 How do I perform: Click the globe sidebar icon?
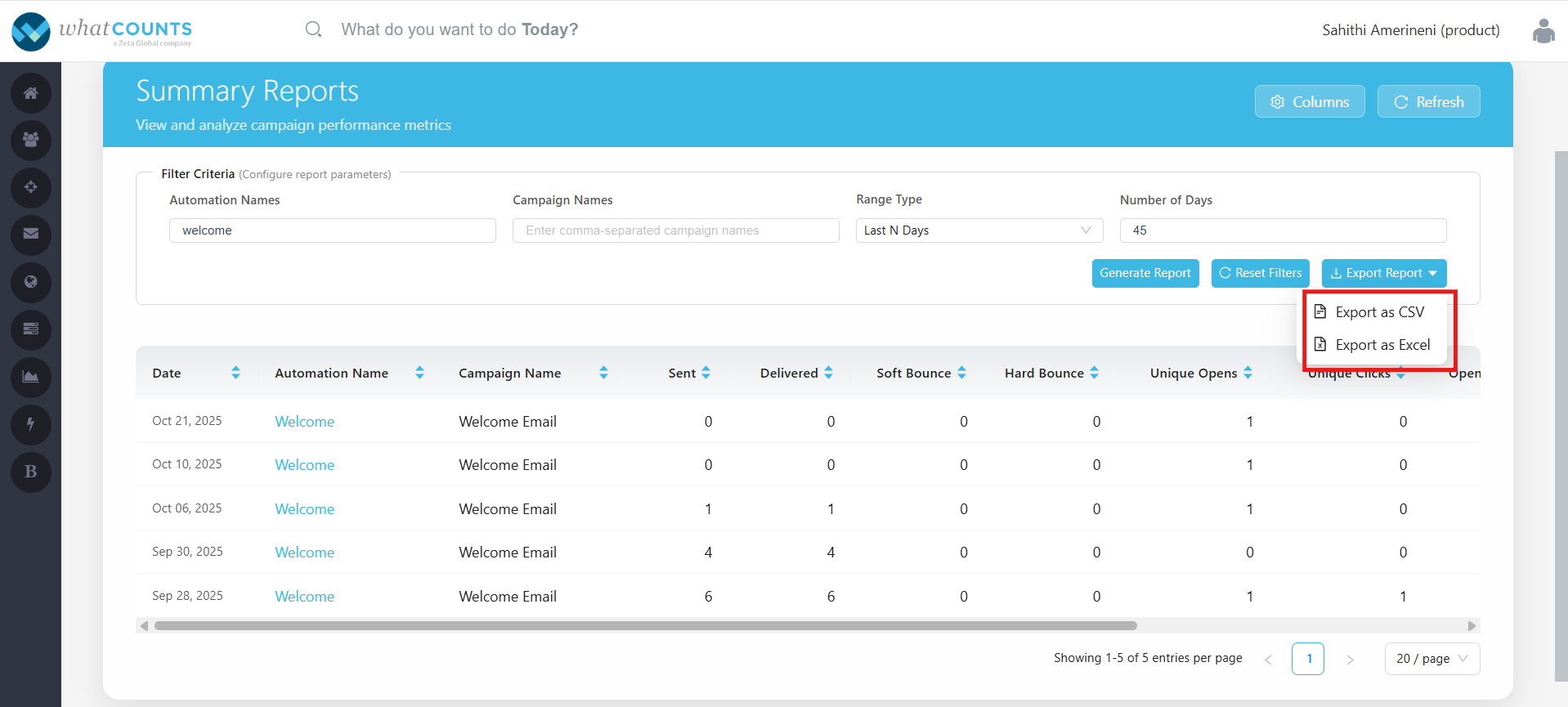pyautogui.click(x=31, y=282)
